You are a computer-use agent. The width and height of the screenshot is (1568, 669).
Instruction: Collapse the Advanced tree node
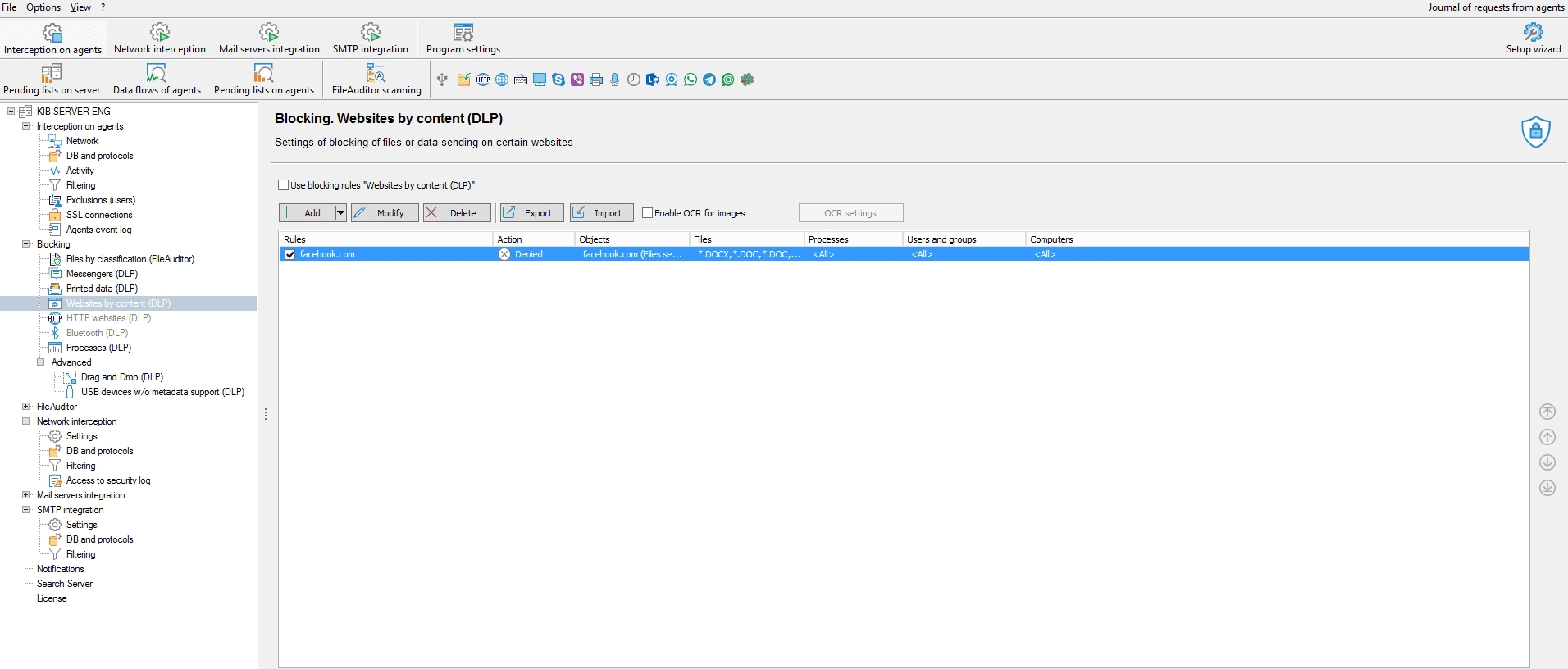click(x=40, y=362)
